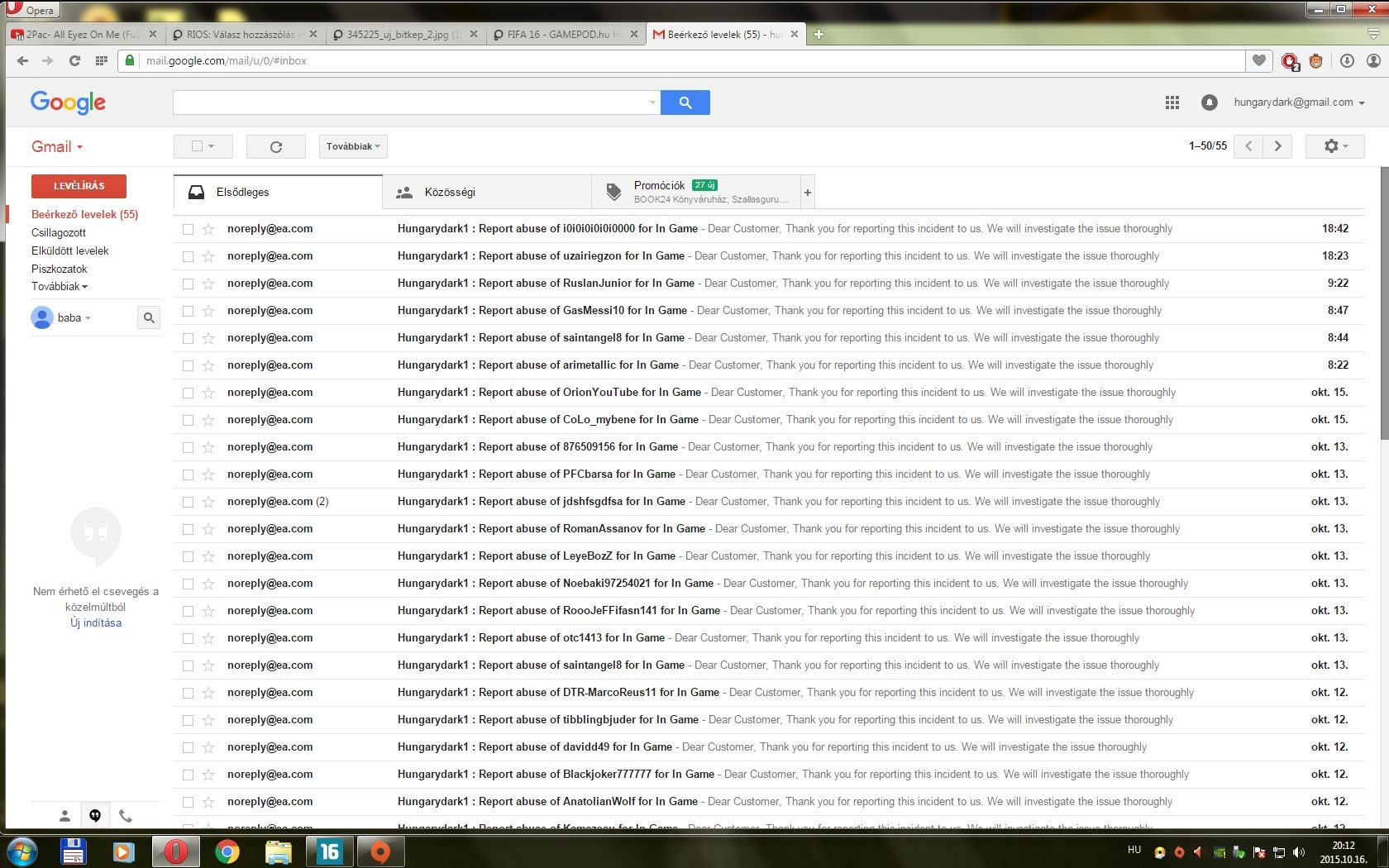Go back using the browser back arrow
The width and height of the screenshot is (1389, 868).
coord(22,60)
